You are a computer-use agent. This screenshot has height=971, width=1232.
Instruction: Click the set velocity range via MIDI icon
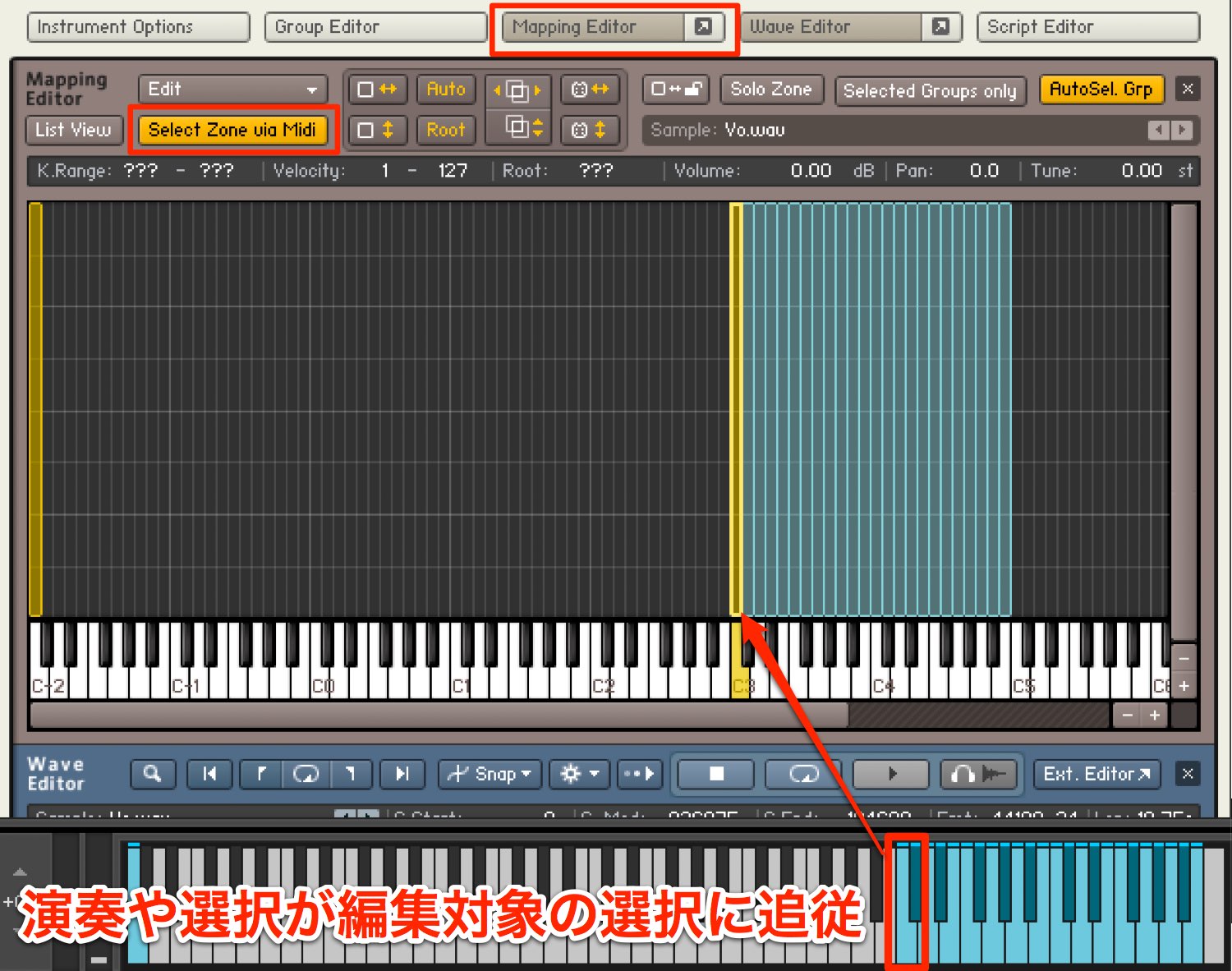tap(378, 130)
